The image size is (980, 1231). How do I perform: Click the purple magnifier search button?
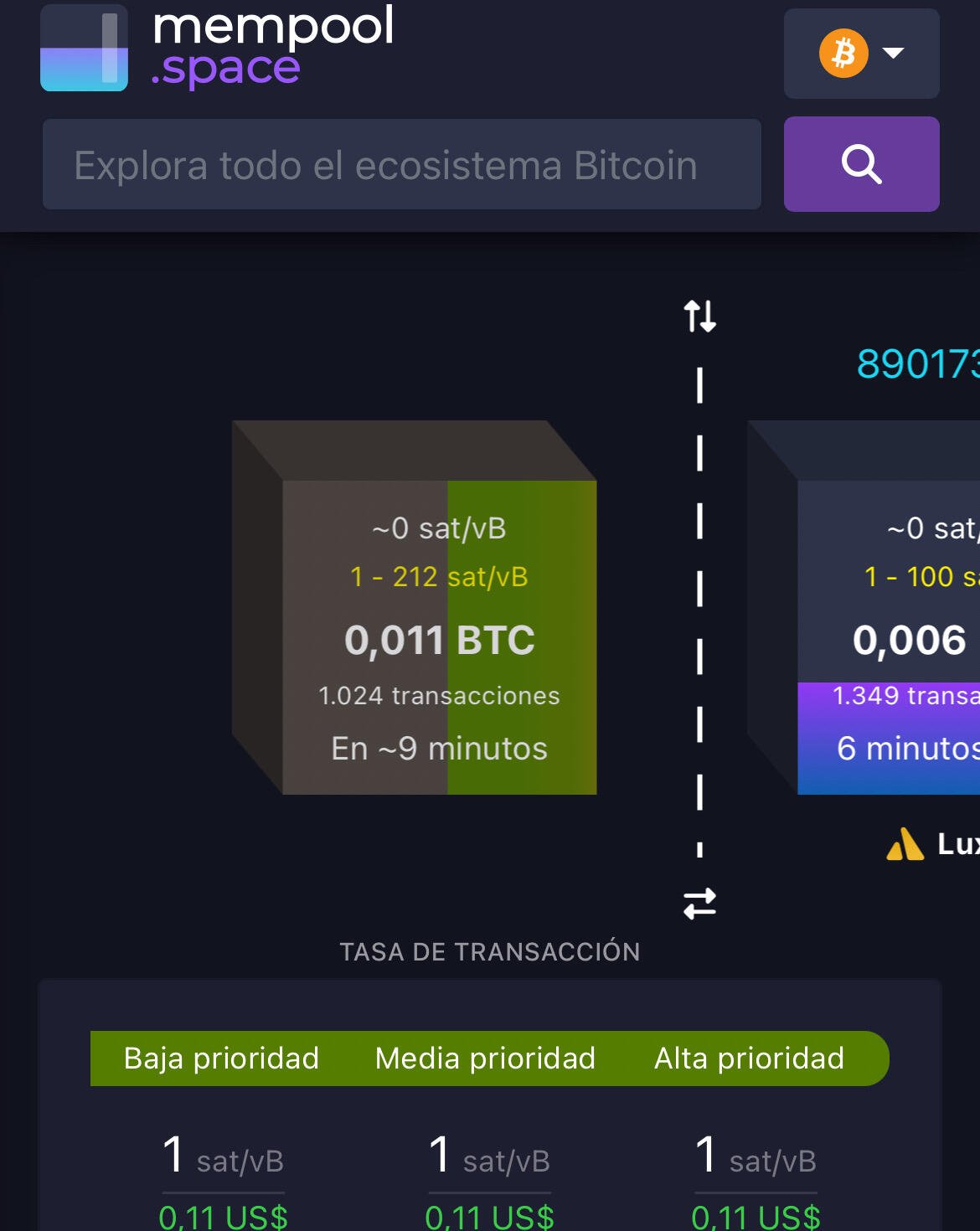click(x=861, y=164)
